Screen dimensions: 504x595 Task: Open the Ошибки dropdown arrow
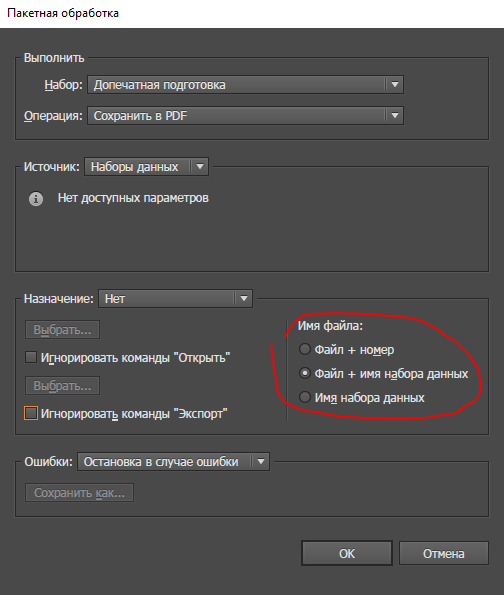tap(261, 461)
